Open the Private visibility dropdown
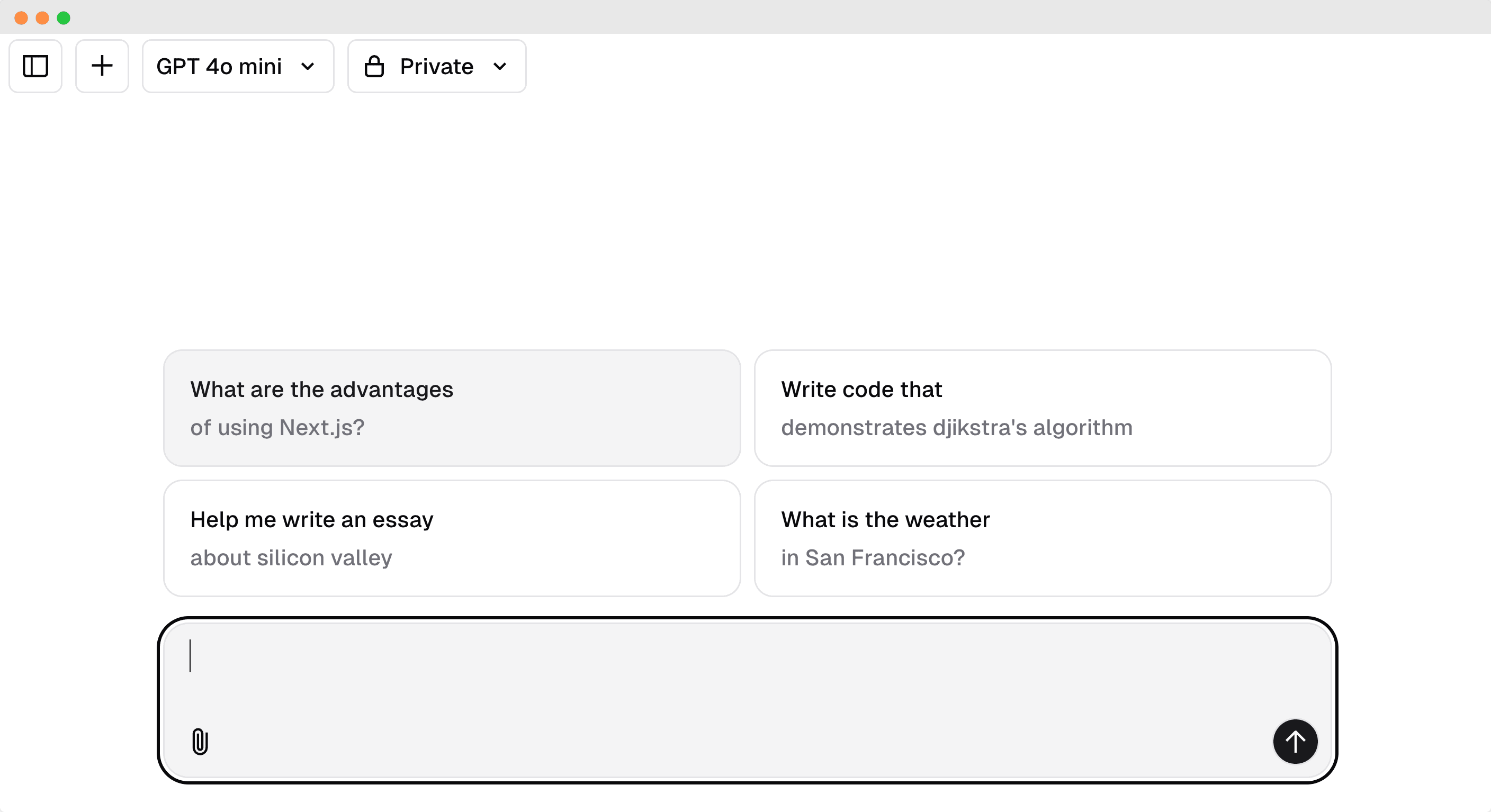This screenshot has width=1491, height=812. click(x=436, y=66)
